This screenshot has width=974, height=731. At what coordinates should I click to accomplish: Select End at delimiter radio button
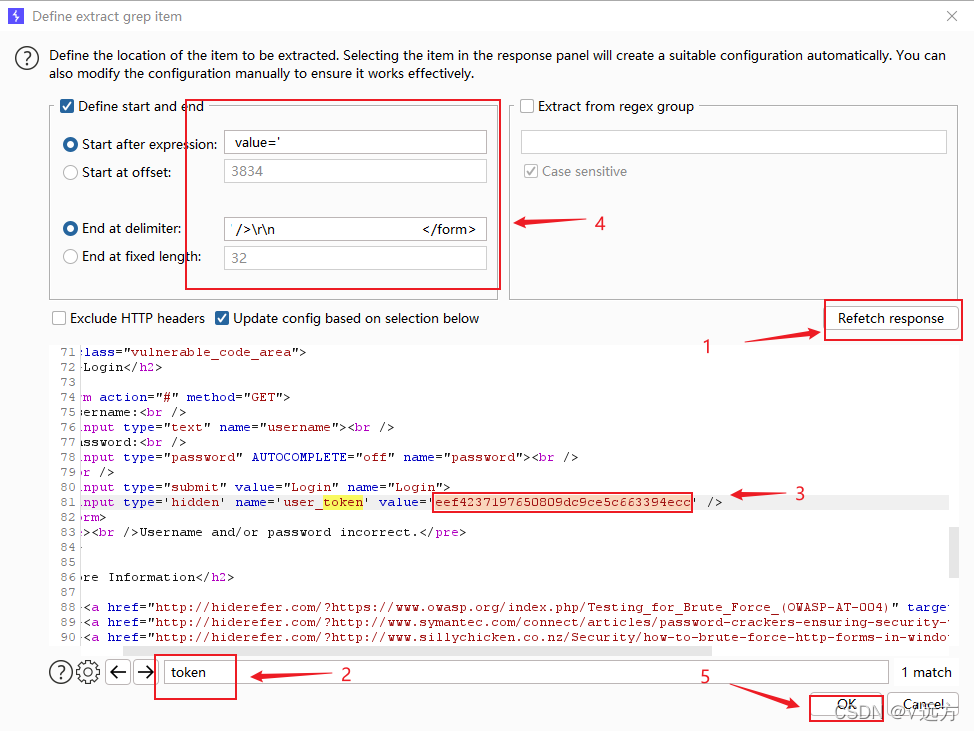(71, 229)
